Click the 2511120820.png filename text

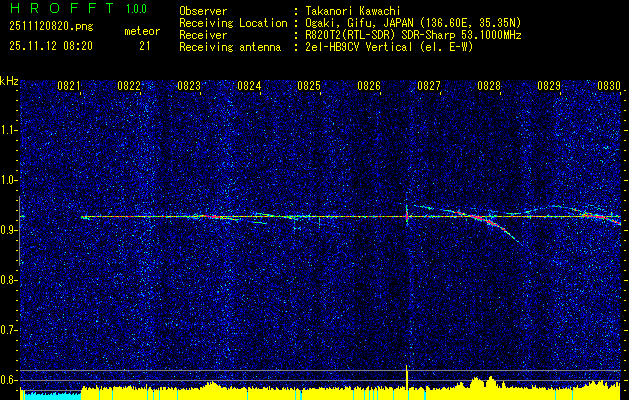pyautogui.click(x=51, y=27)
